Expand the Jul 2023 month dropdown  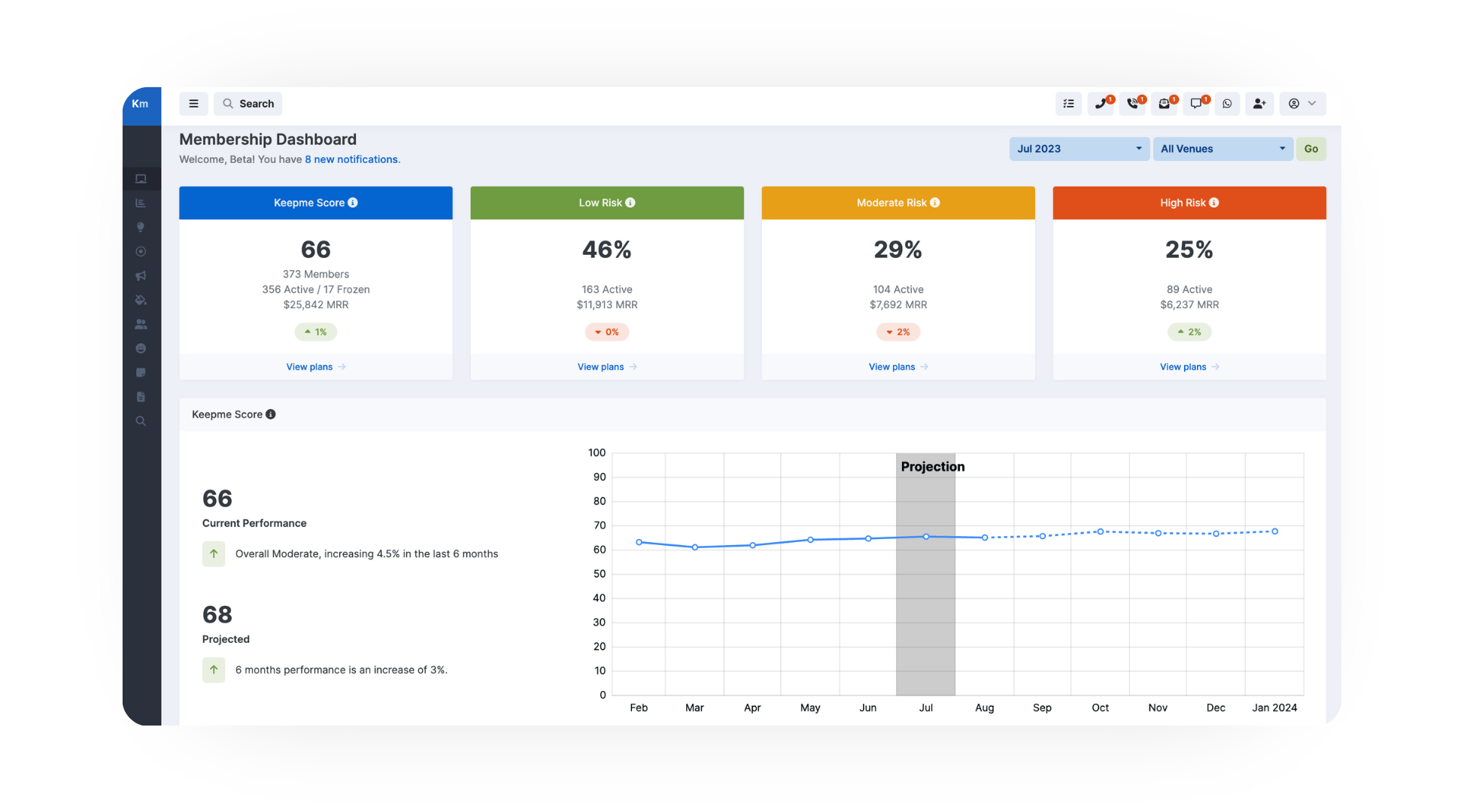[x=1079, y=149]
